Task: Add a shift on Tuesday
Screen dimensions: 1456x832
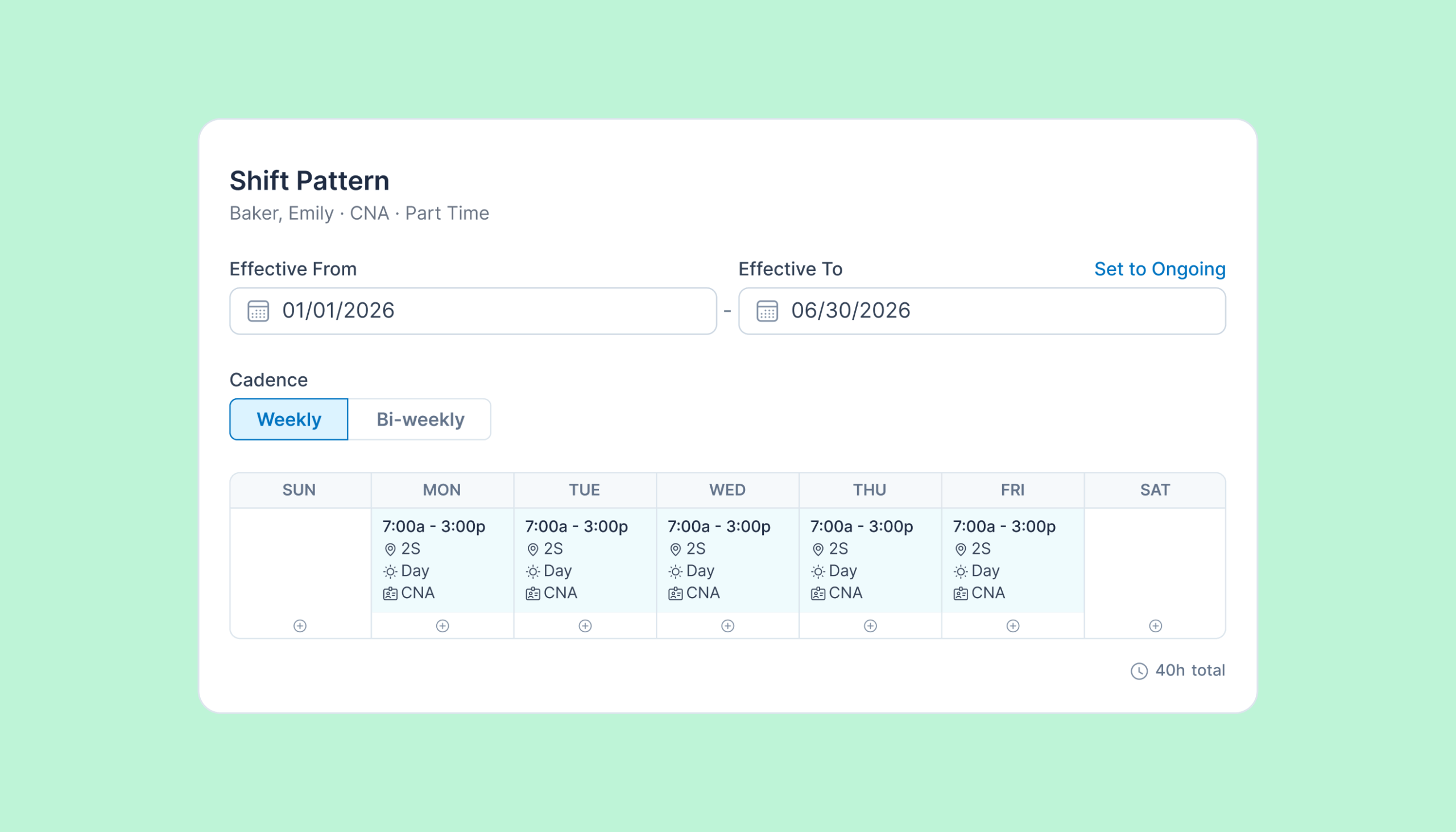Action: click(585, 626)
